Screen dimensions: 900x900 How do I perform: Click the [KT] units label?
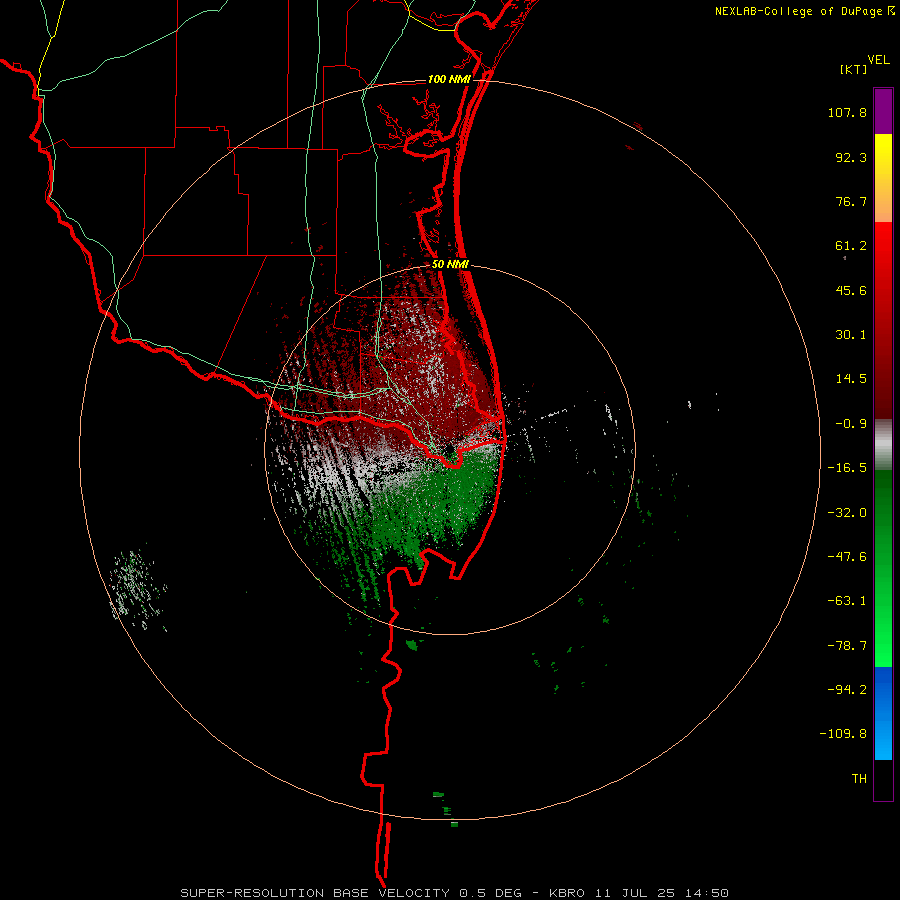click(x=854, y=69)
